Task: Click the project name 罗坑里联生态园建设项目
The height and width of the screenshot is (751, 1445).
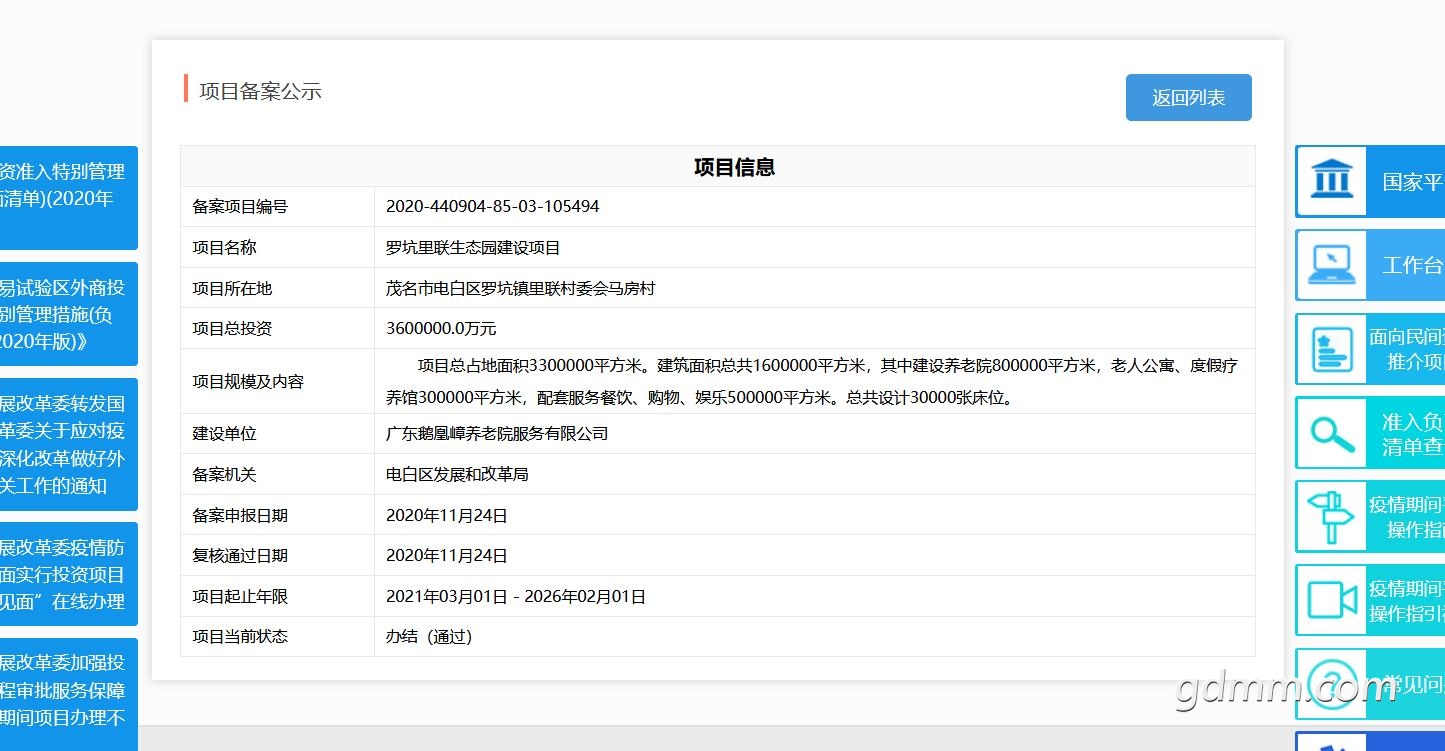Action: pyautogui.click(x=473, y=248)
